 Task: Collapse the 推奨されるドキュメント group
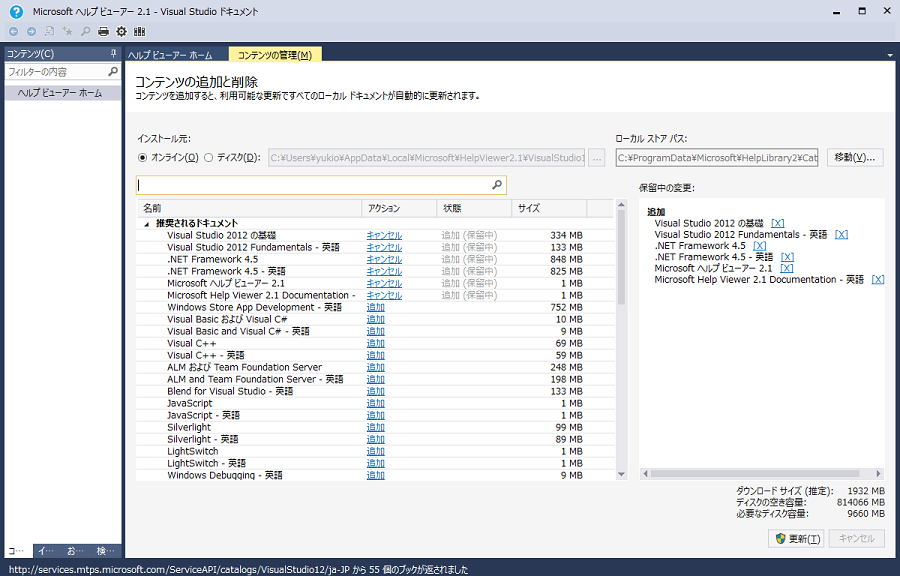(x=147, y=223)
